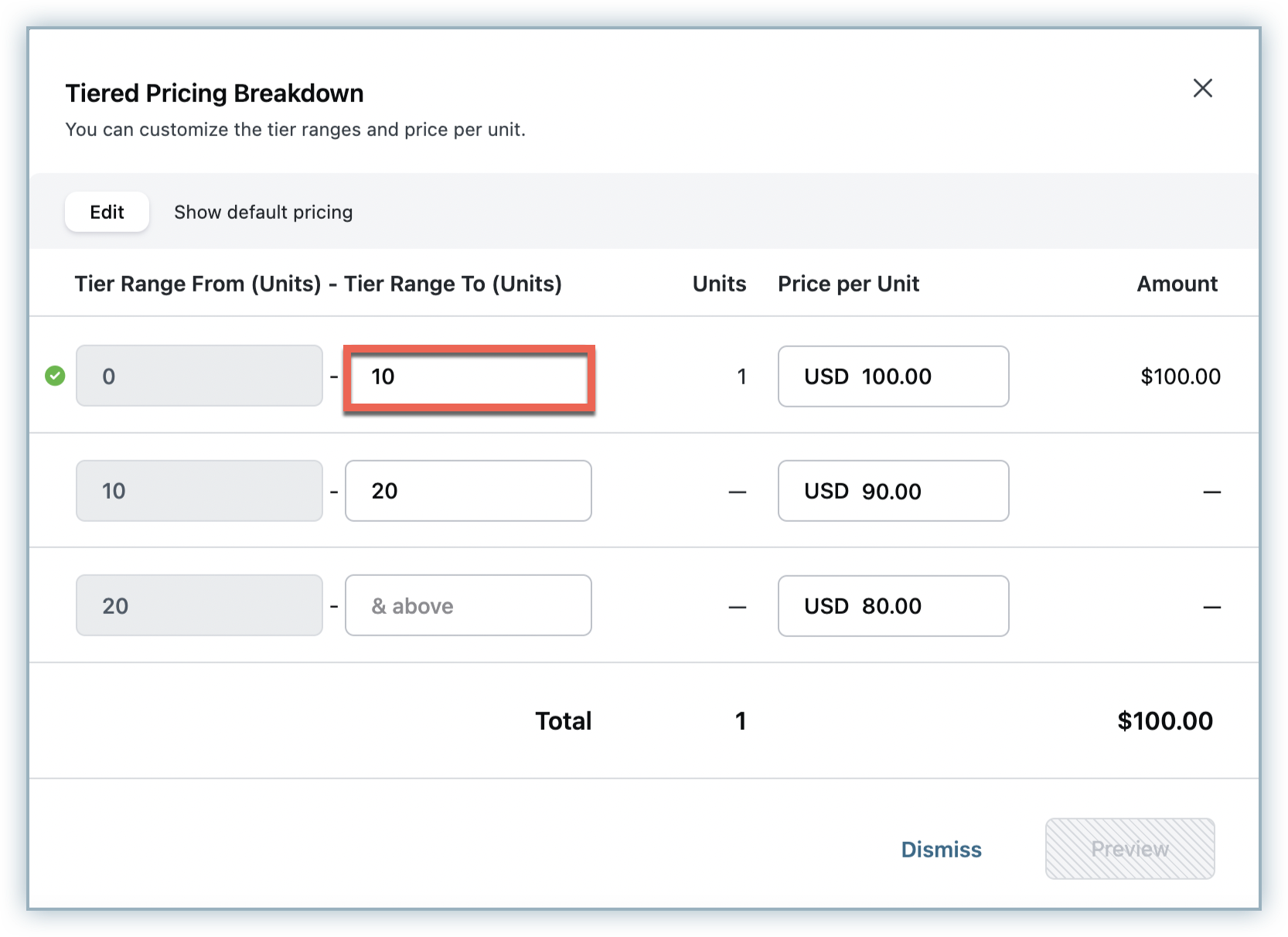Click the Preview button
The height and width of the screenshot is (937, 1288).
(x=1130, y=849)
